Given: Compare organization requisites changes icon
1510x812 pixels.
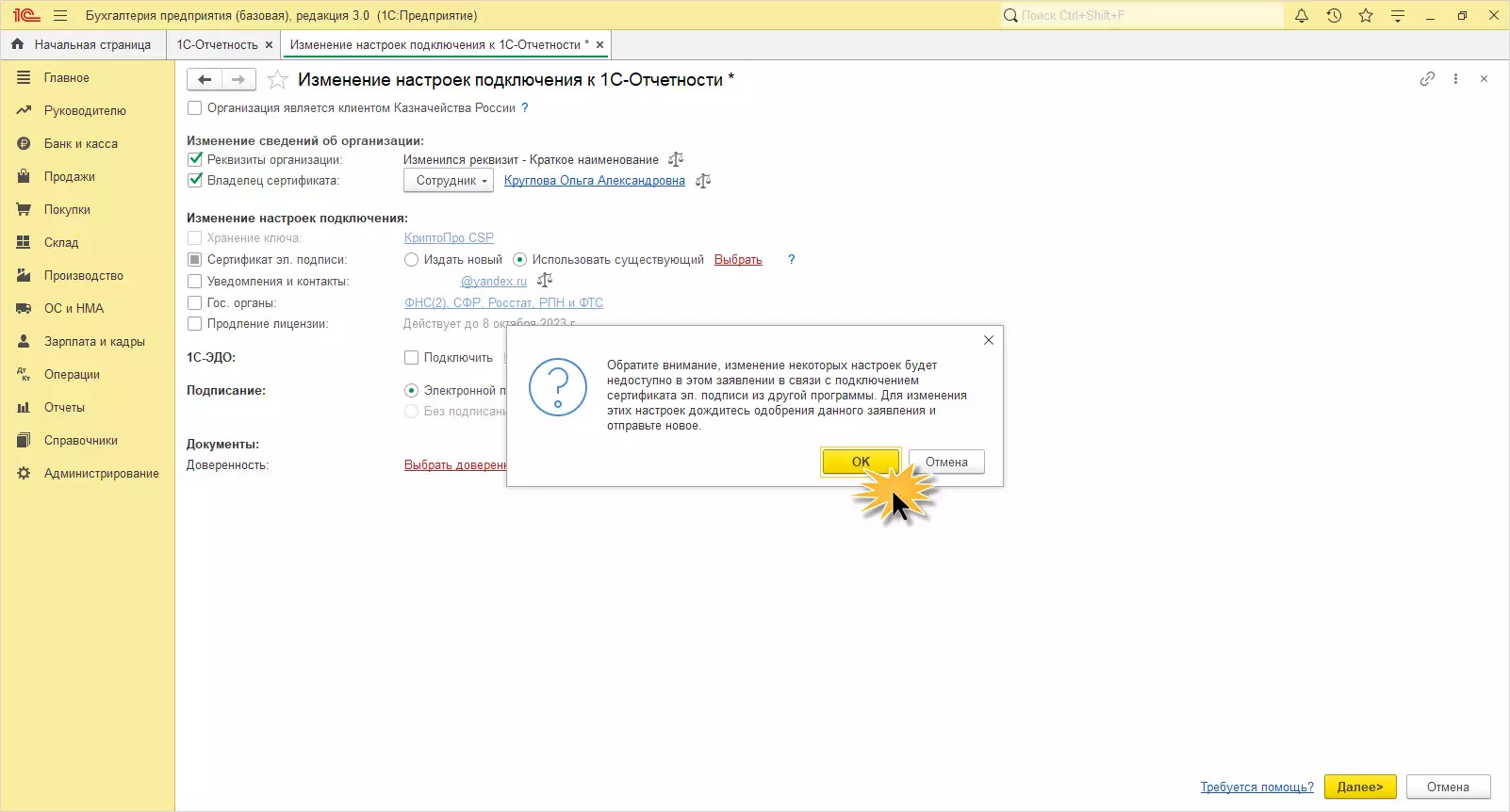Looking at the screenshot, I should point(676,159).
